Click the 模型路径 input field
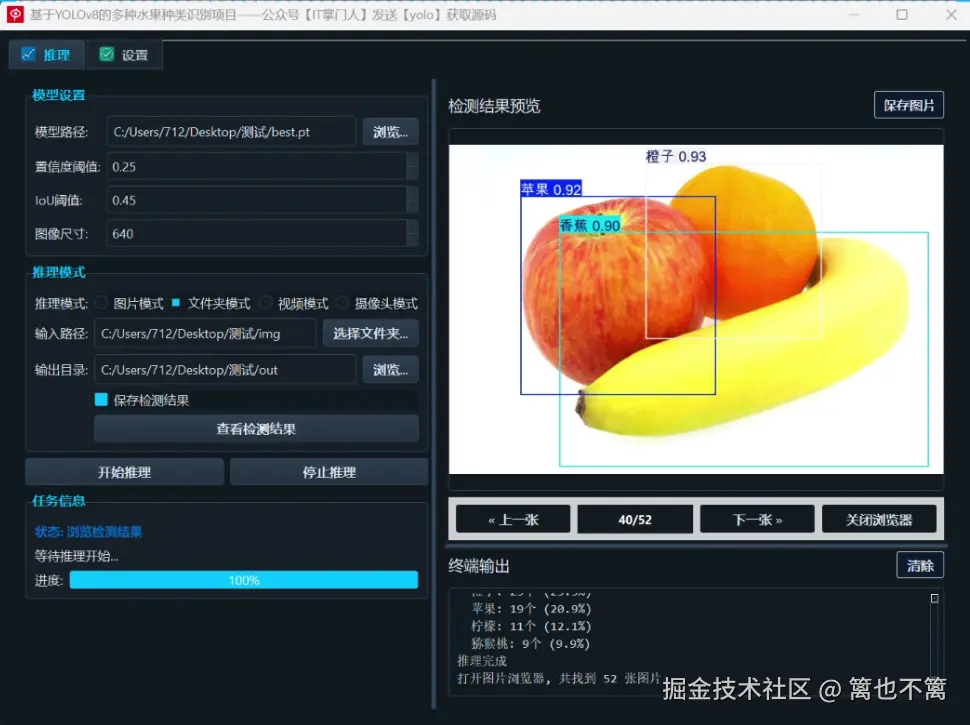This screenshot has width=970, height=725. 231,132
